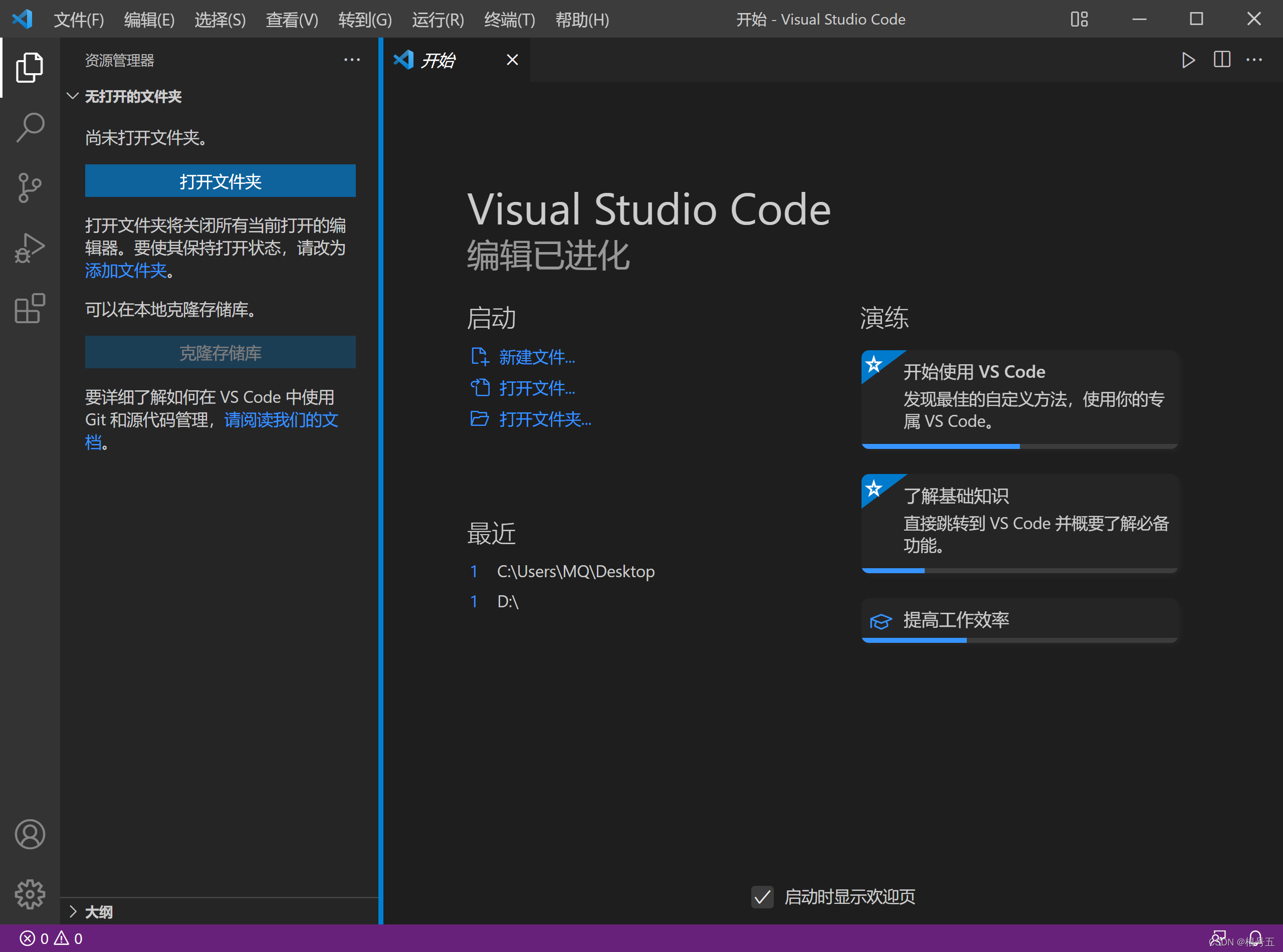Open 了解基础知识 walkthrough card
This screenshot has height=952, width=1283.
point(1019,523)
